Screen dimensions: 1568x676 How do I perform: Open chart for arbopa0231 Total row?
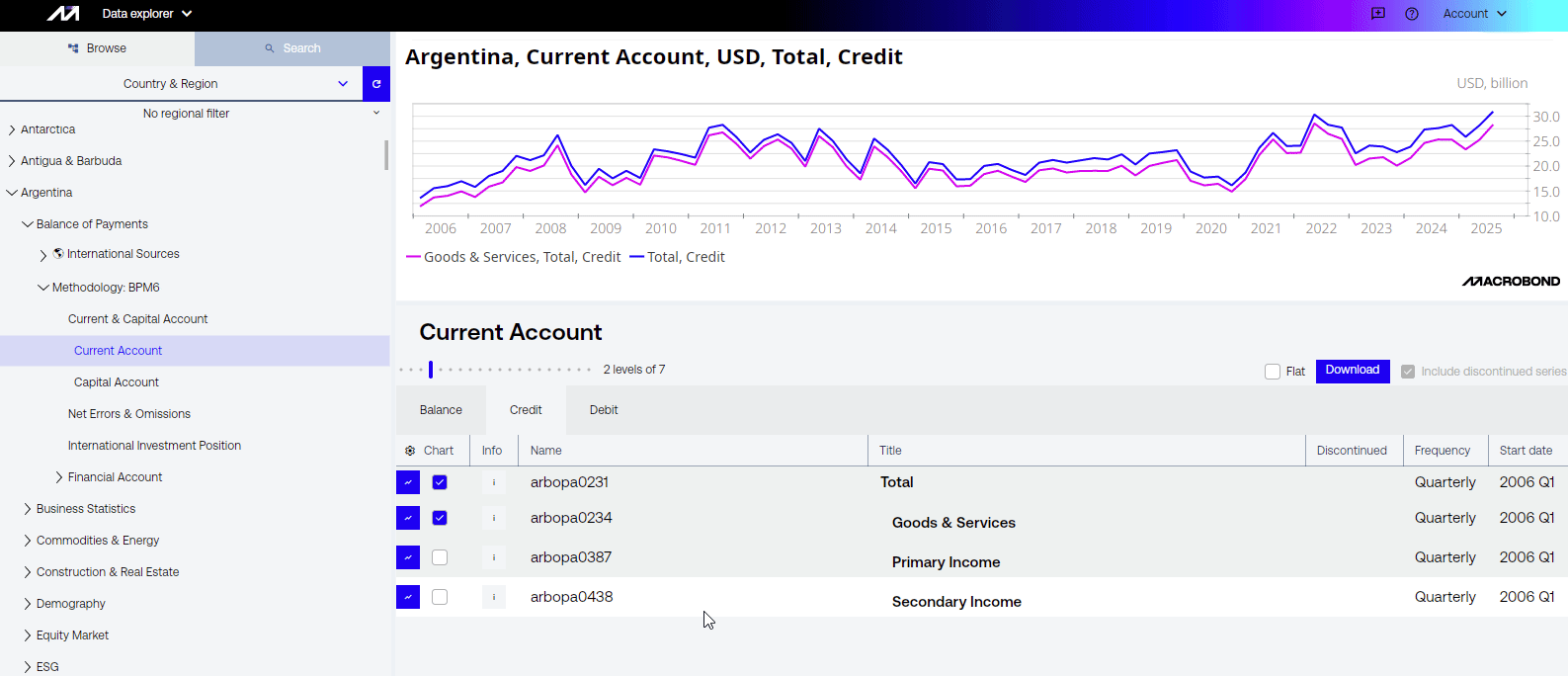pos(408,482)
